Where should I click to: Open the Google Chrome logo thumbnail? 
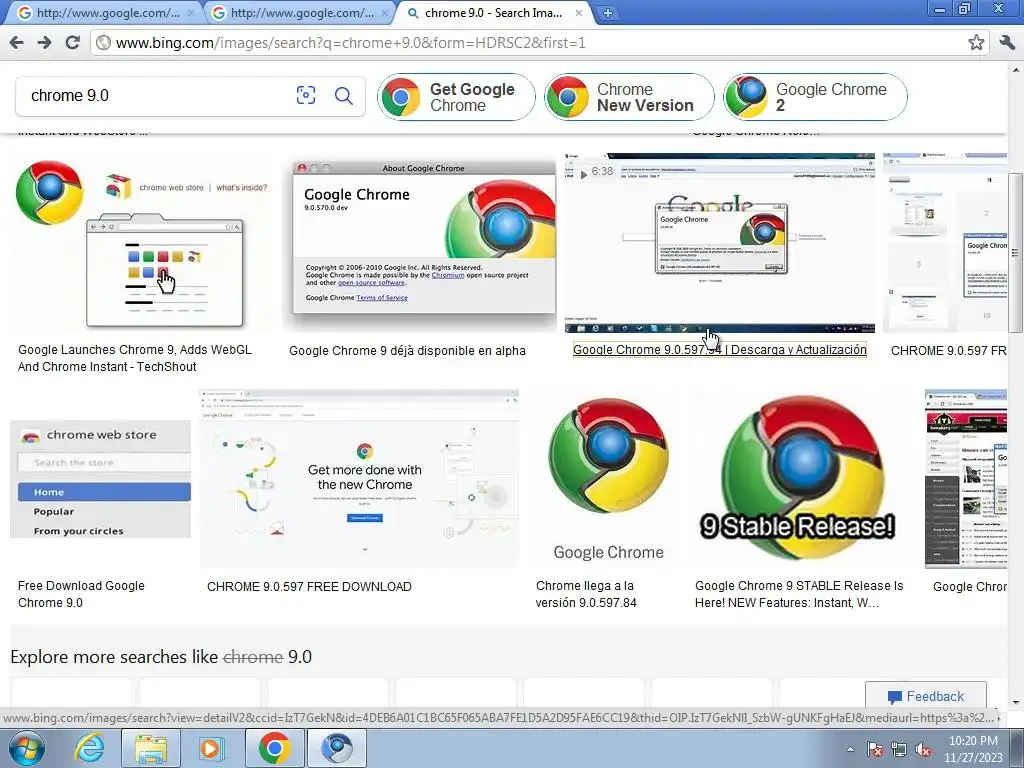[608, 479]
